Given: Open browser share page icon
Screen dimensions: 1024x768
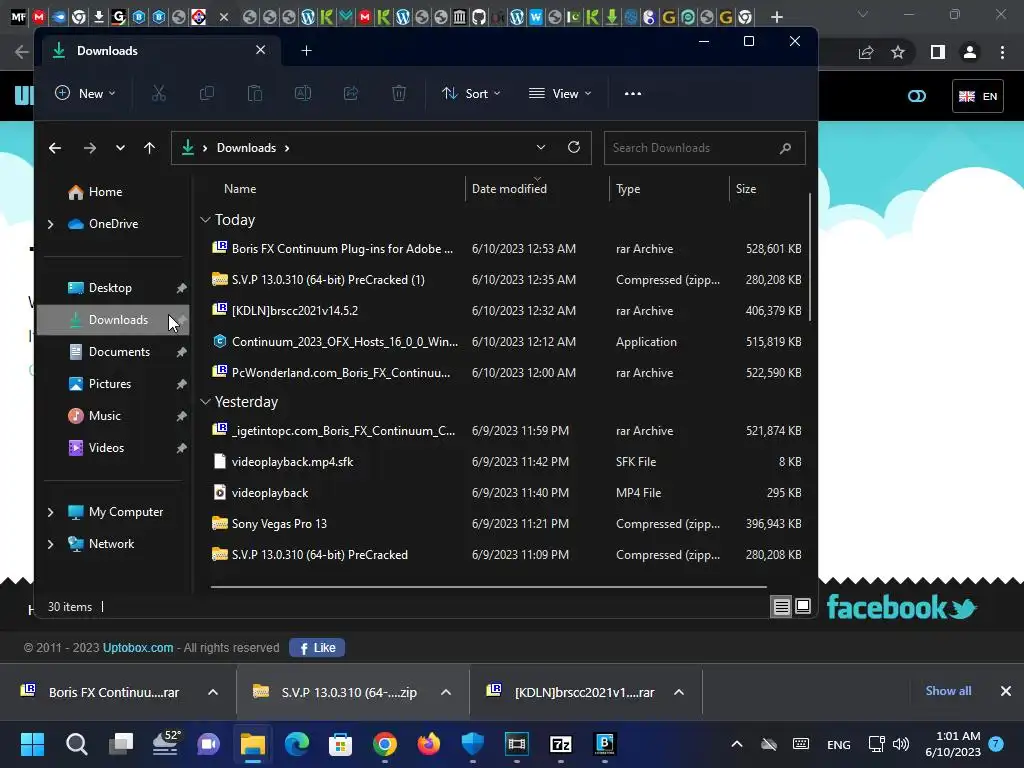Looking at the screenshot, I should tap(866, 52).
